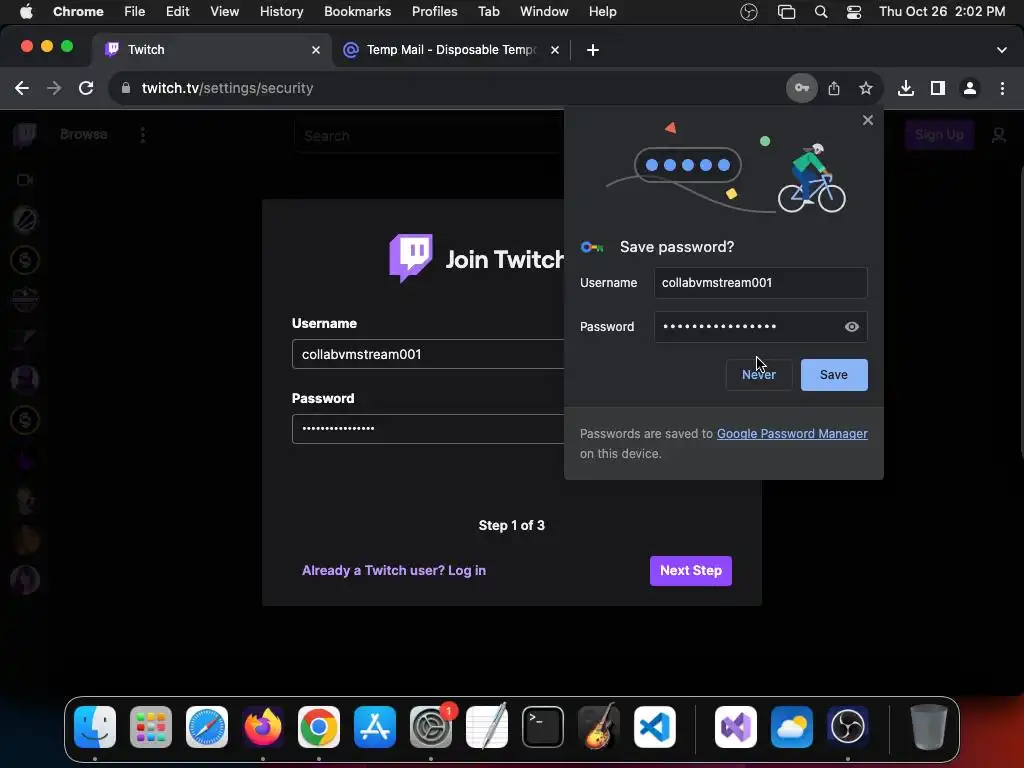Open Terminal from the Dock

pos(543,727)
